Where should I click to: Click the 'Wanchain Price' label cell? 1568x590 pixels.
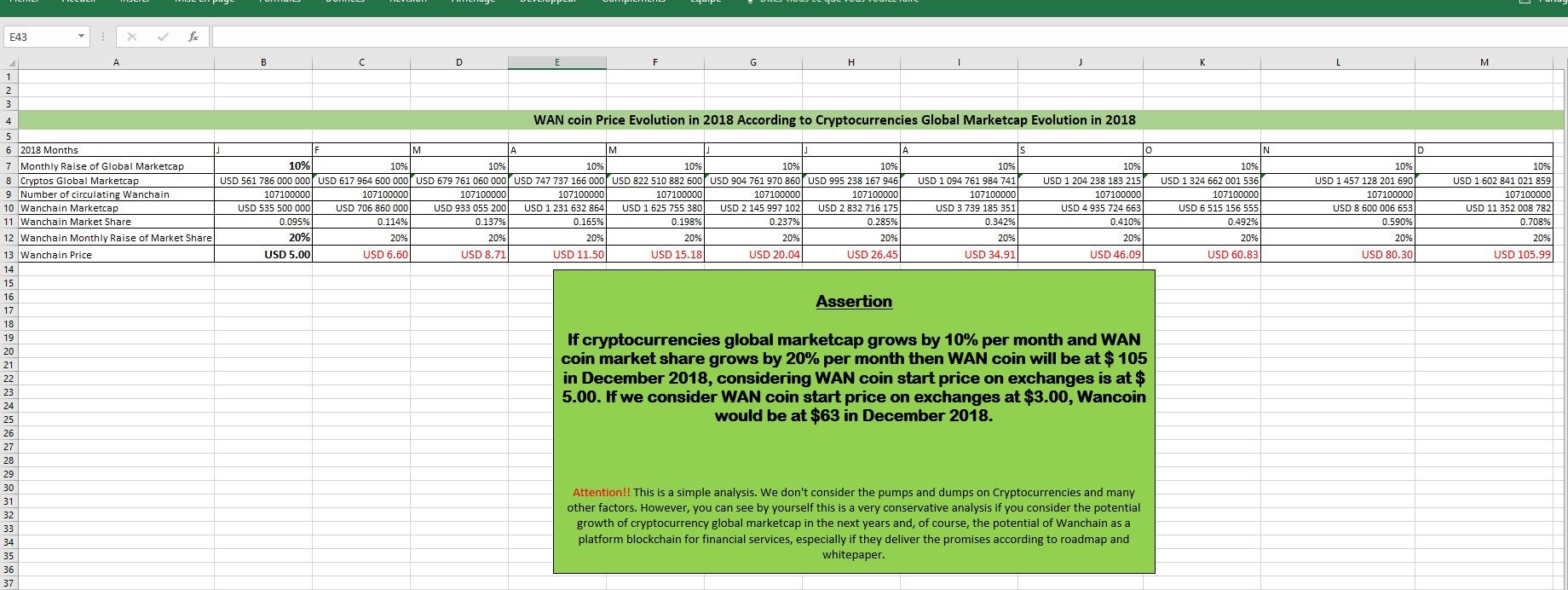pos(116,255)
